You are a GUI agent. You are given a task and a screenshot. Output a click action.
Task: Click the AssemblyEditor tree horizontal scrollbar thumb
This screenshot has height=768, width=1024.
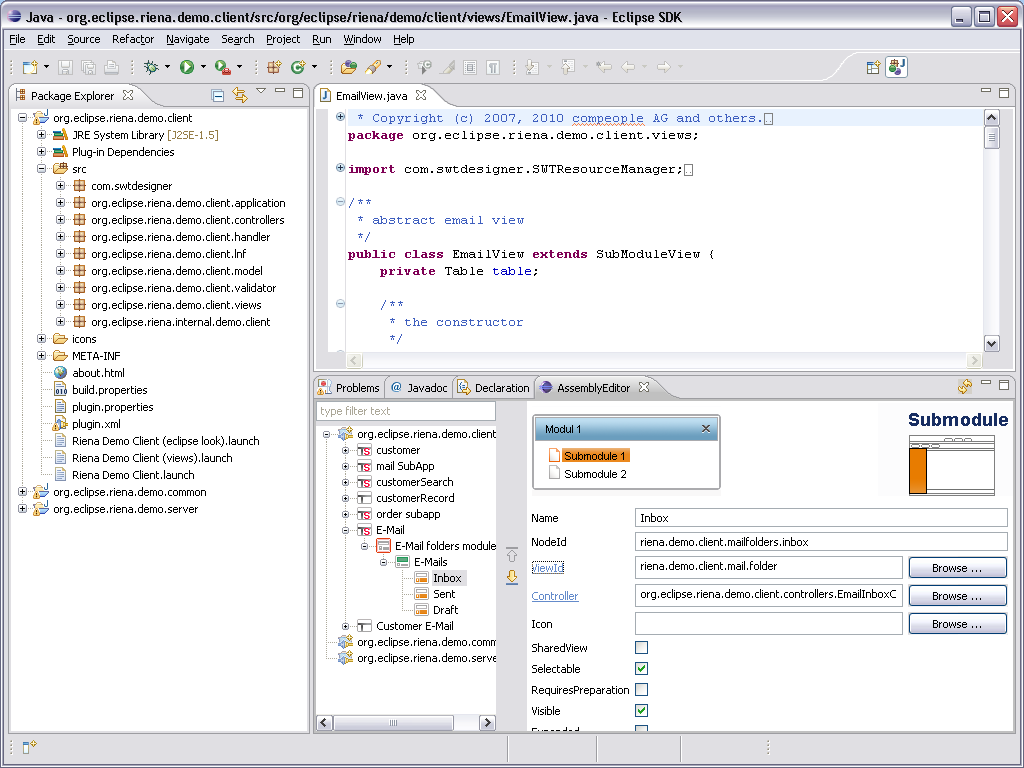point(393,722)
